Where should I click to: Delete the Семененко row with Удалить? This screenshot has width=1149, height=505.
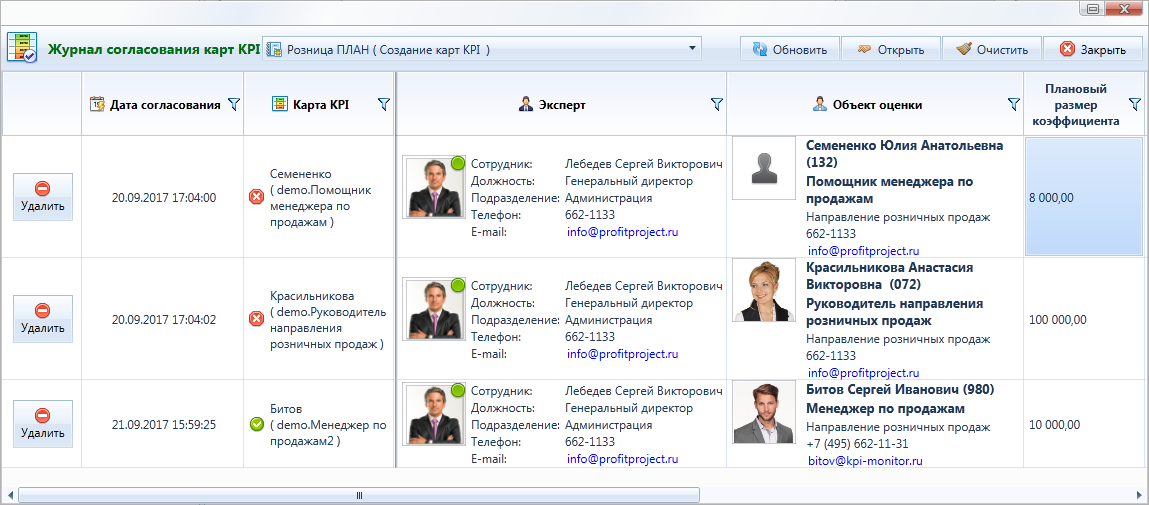(x=43, y=197)
